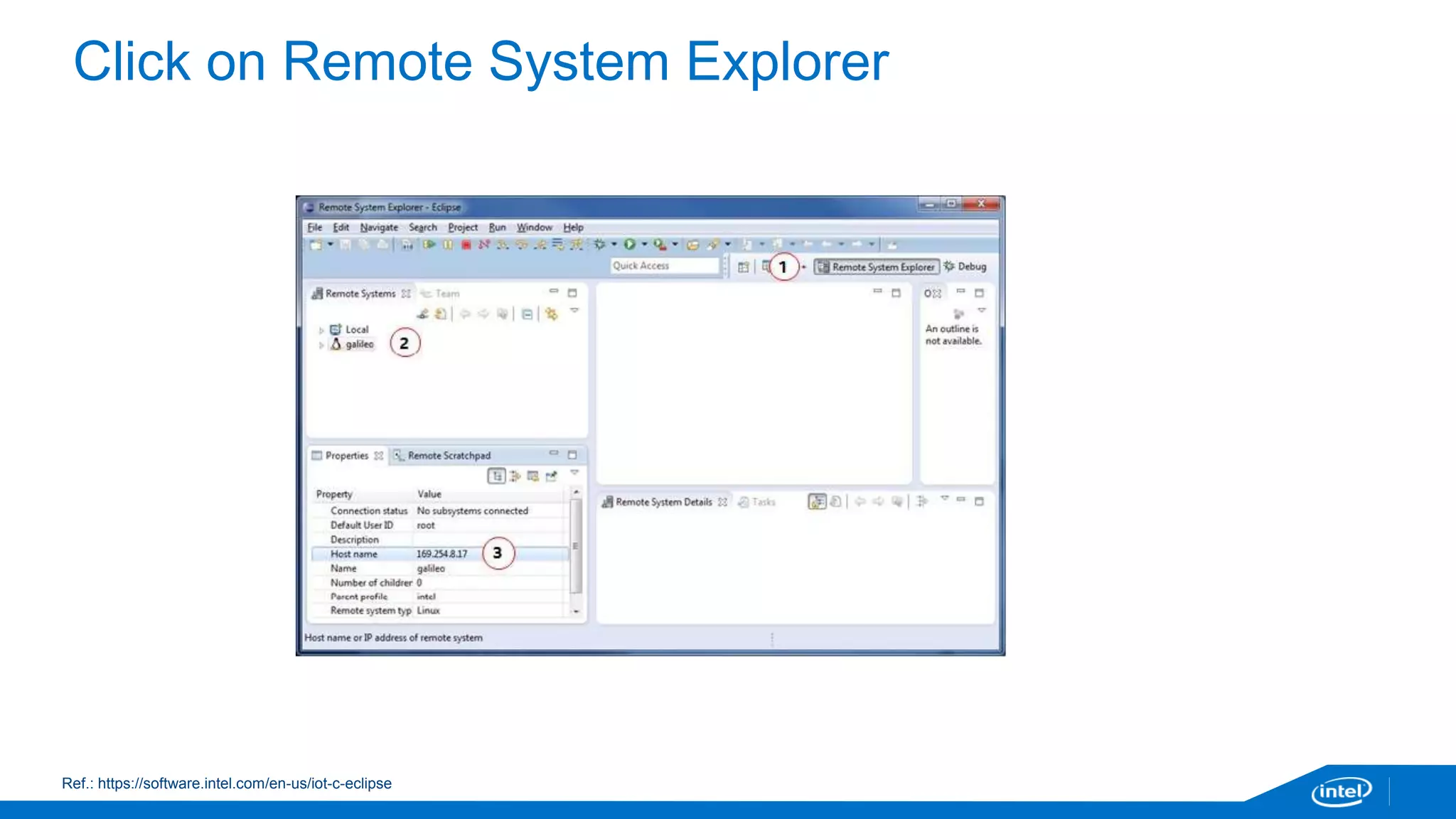Open the Run button dropdown arrow
Screen dimensions: 1456x819
pos(644,245)
